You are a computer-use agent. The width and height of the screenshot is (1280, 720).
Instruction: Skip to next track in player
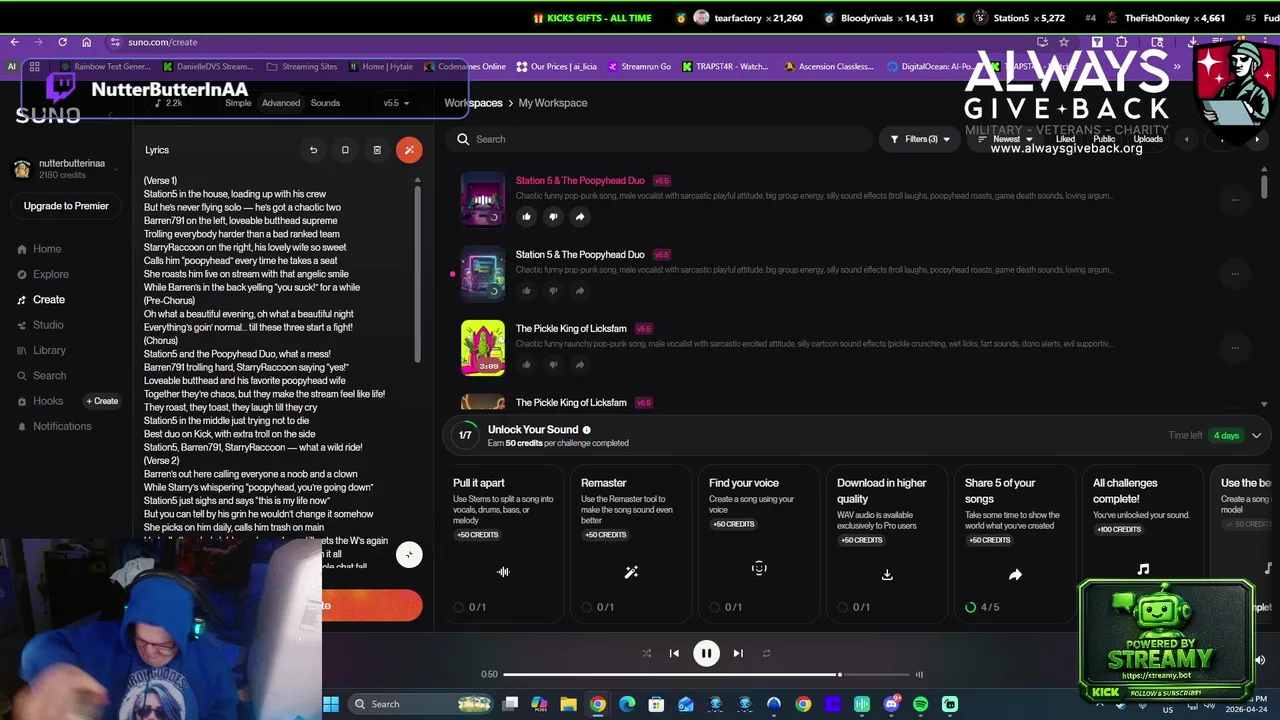(x=738, y=653)
